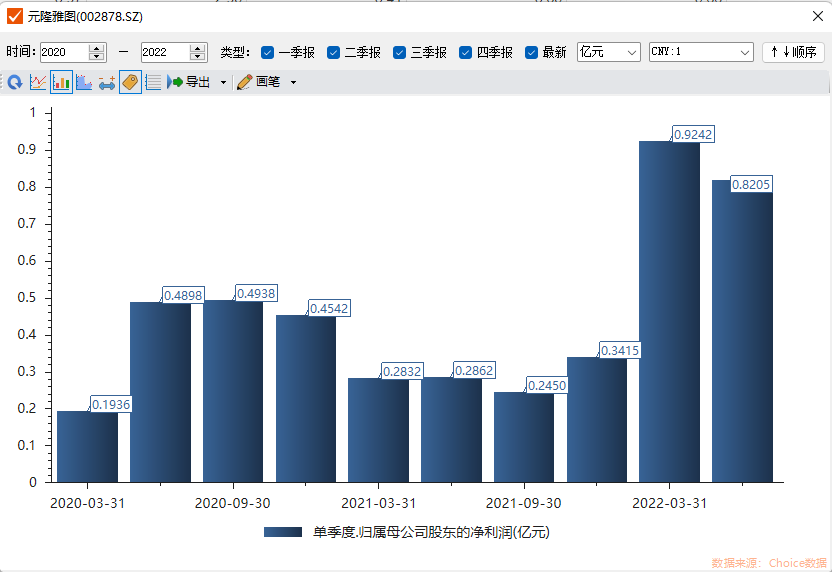Uncheck the 三季报 checkbox
This screenshot has width=832, height=572.
pos(400,53)
